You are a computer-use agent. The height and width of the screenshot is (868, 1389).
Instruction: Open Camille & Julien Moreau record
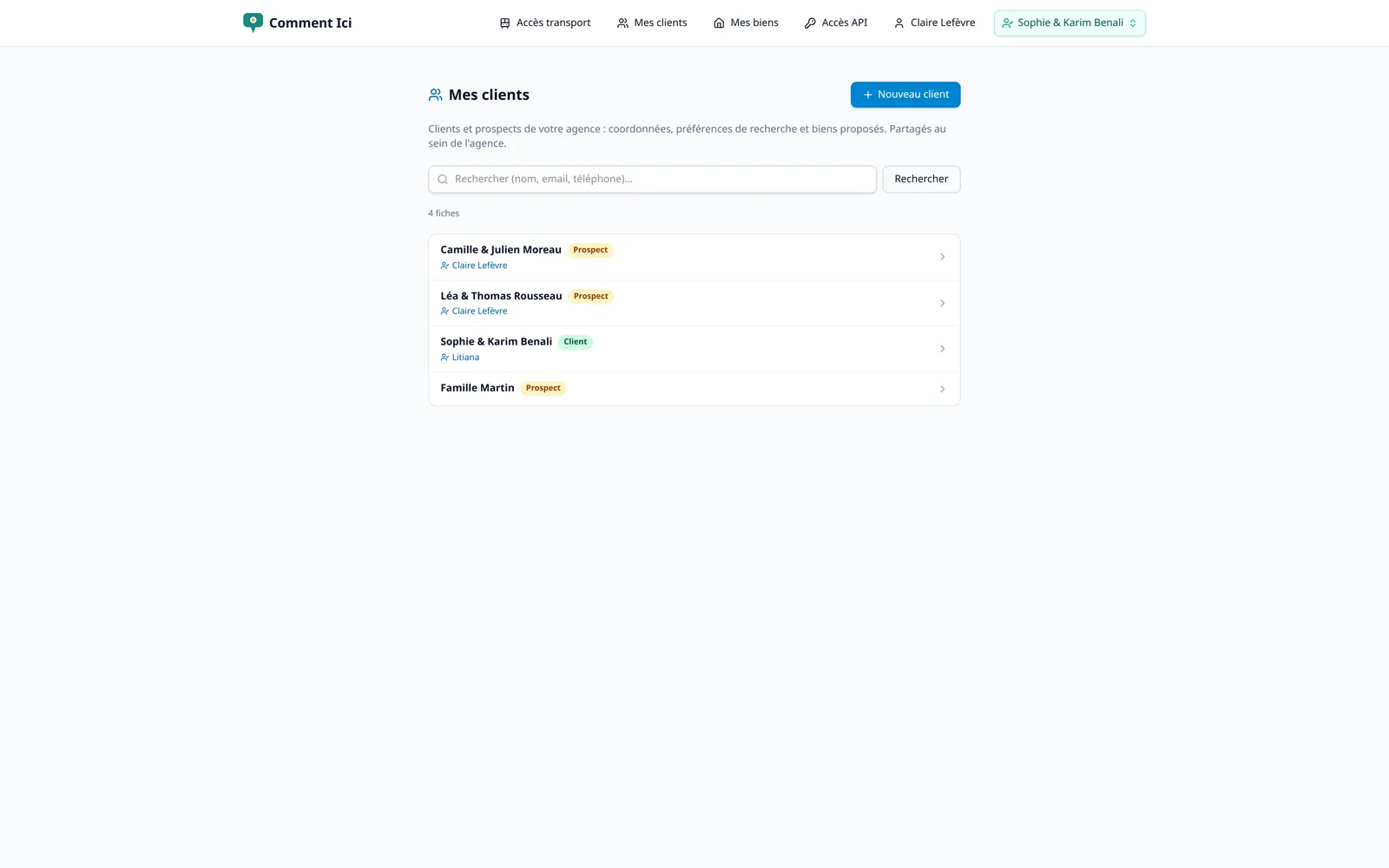tap(694, 257)
